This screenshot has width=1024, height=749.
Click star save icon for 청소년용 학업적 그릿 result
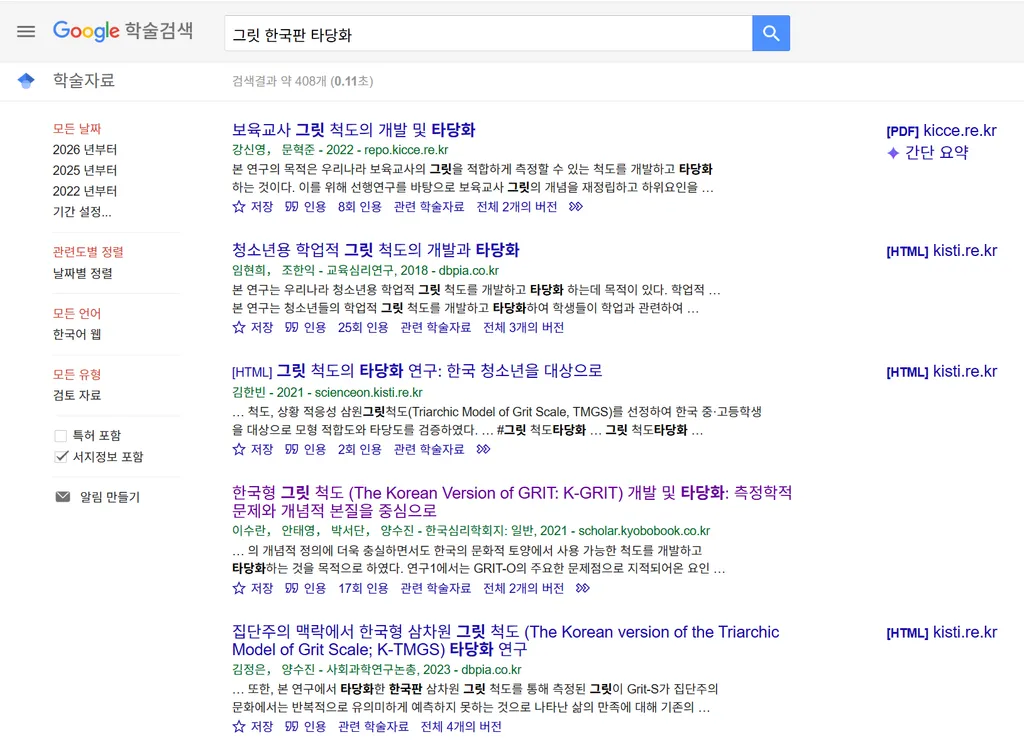point(239,327)
